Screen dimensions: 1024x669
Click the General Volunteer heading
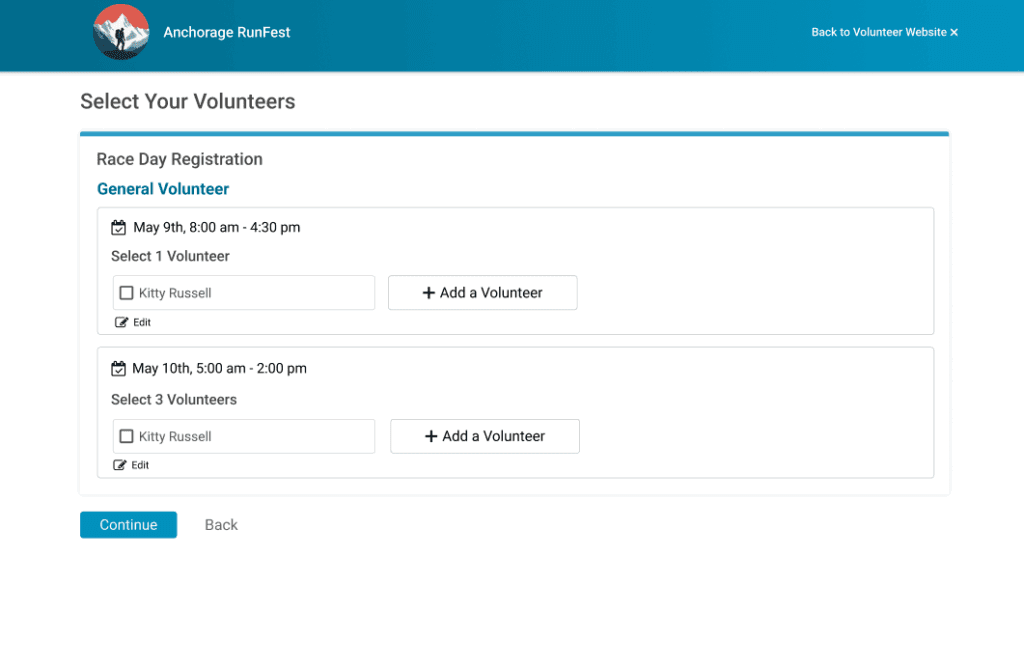point(163,189)
